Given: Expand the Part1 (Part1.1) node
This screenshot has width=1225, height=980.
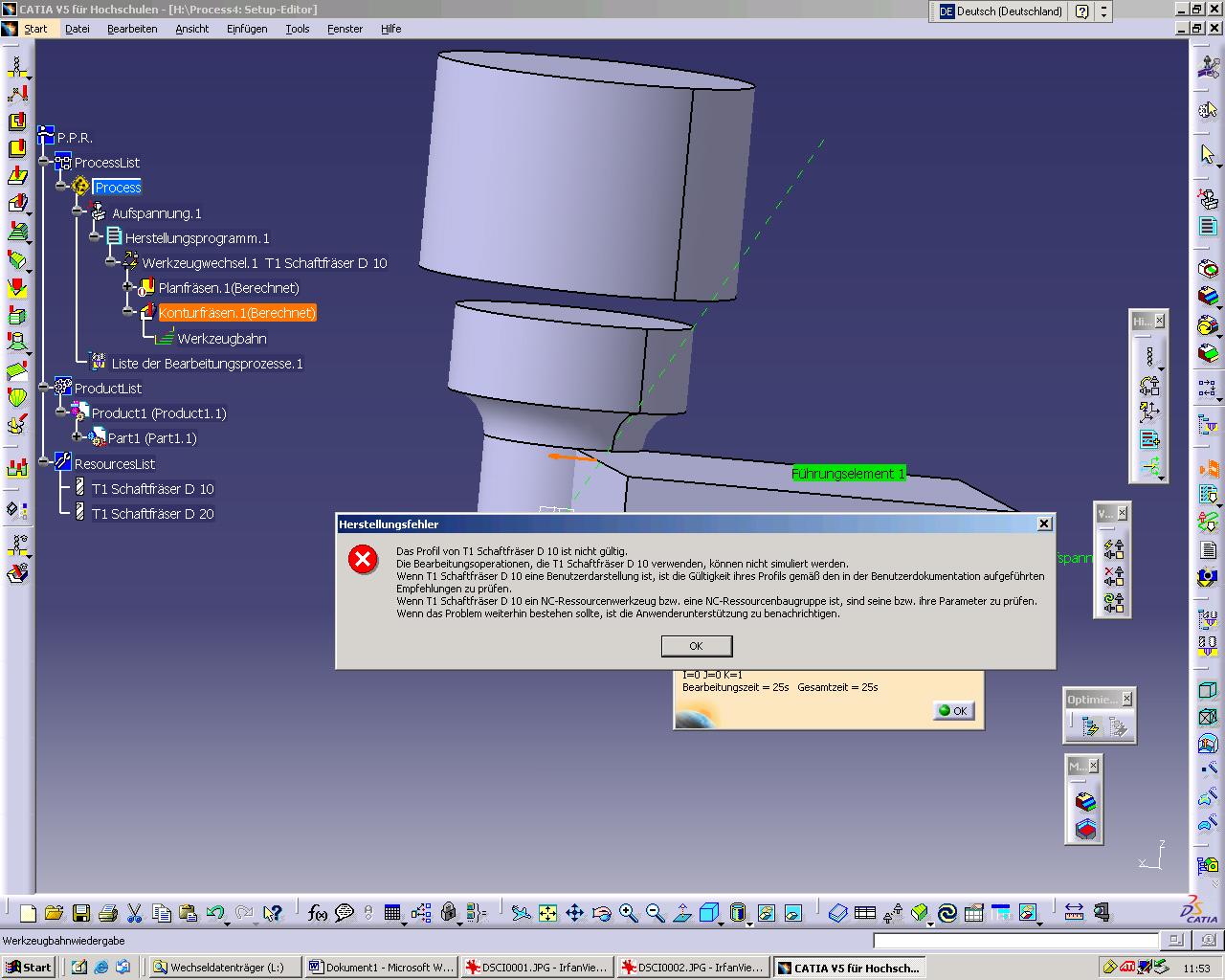Looking at the screenshot, I should tap(78, 437).
